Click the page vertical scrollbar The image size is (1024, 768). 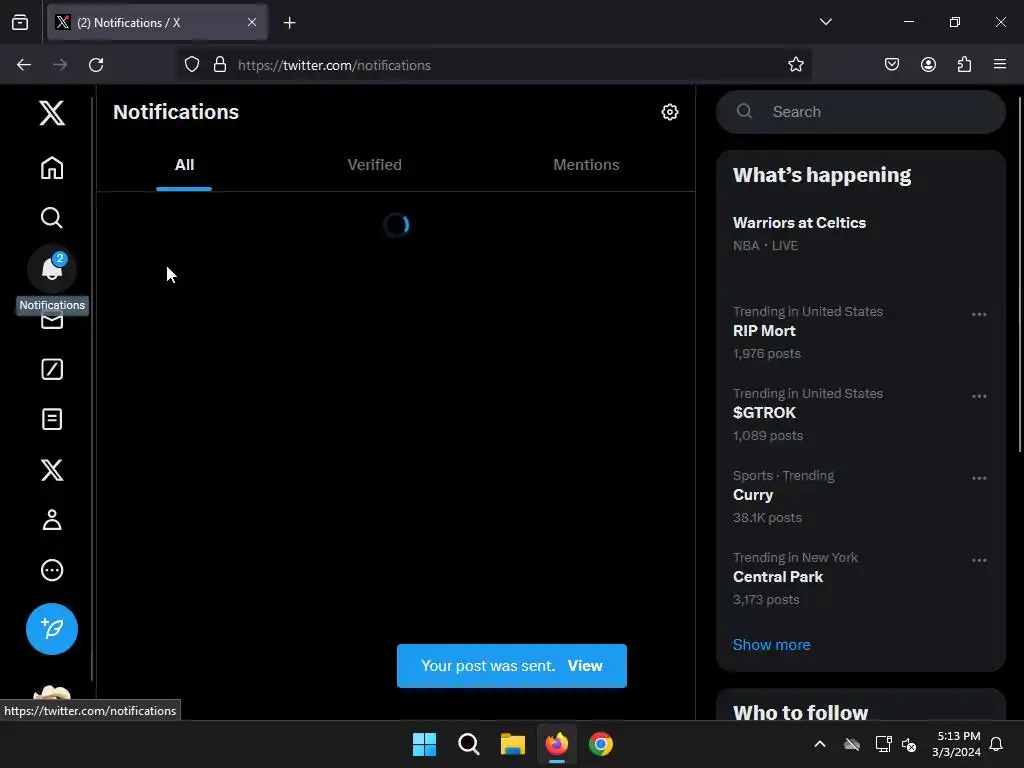1019,274
